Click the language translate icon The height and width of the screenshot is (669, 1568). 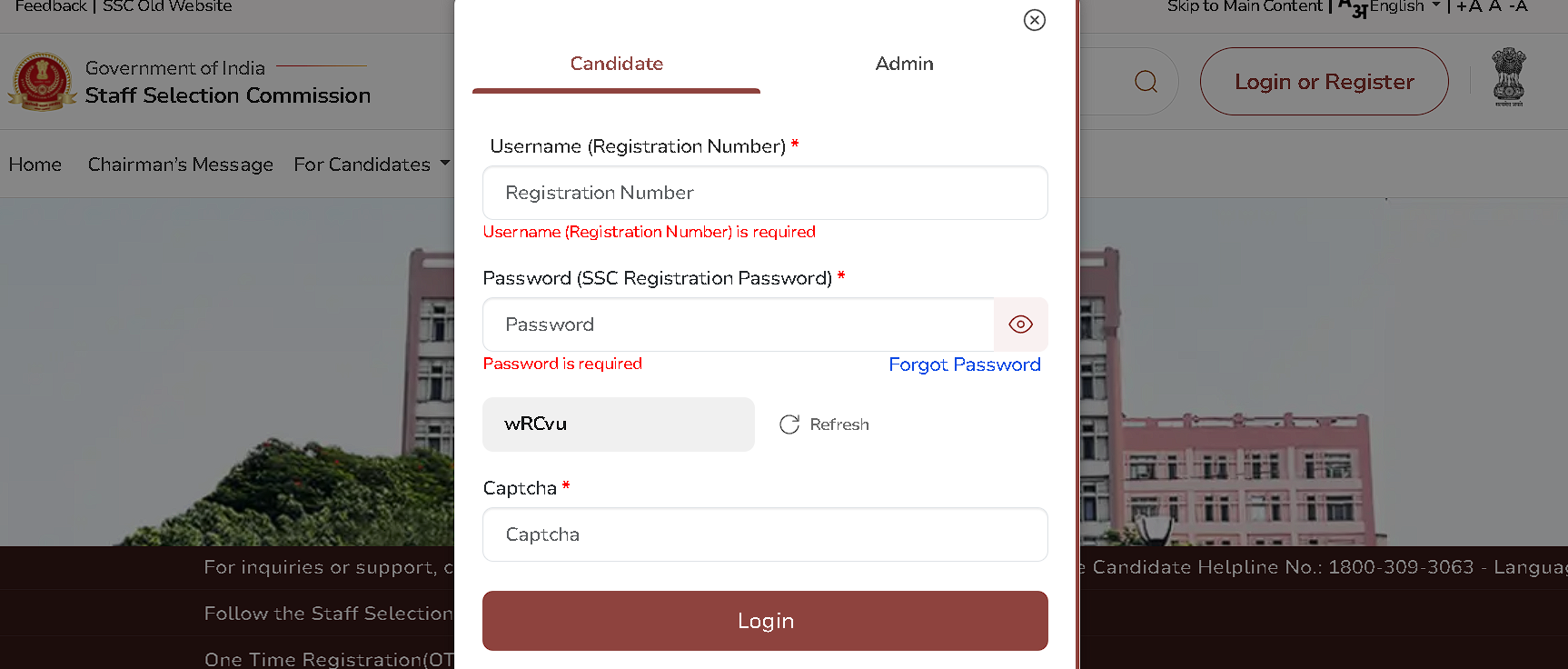1352,8
